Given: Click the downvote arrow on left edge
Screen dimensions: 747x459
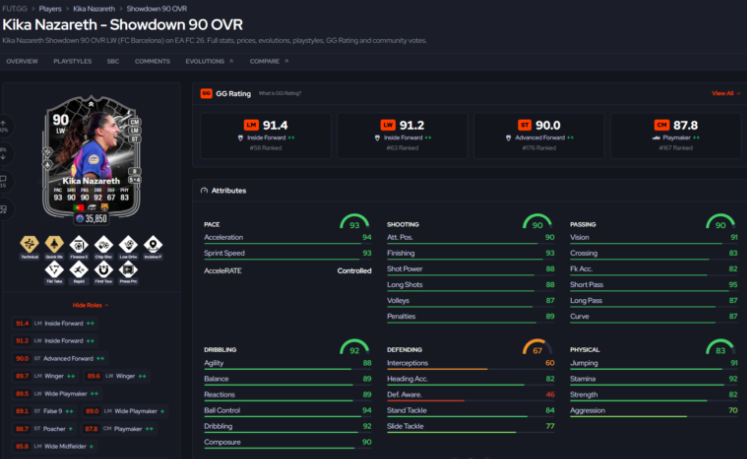Looking at the screenshot, I should (x=3, y=156).
